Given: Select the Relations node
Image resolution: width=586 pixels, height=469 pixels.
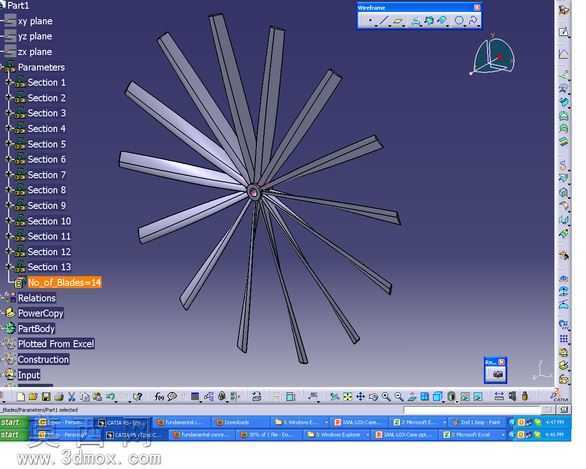Looking at the screenshot, I should (x=37, y=298).
